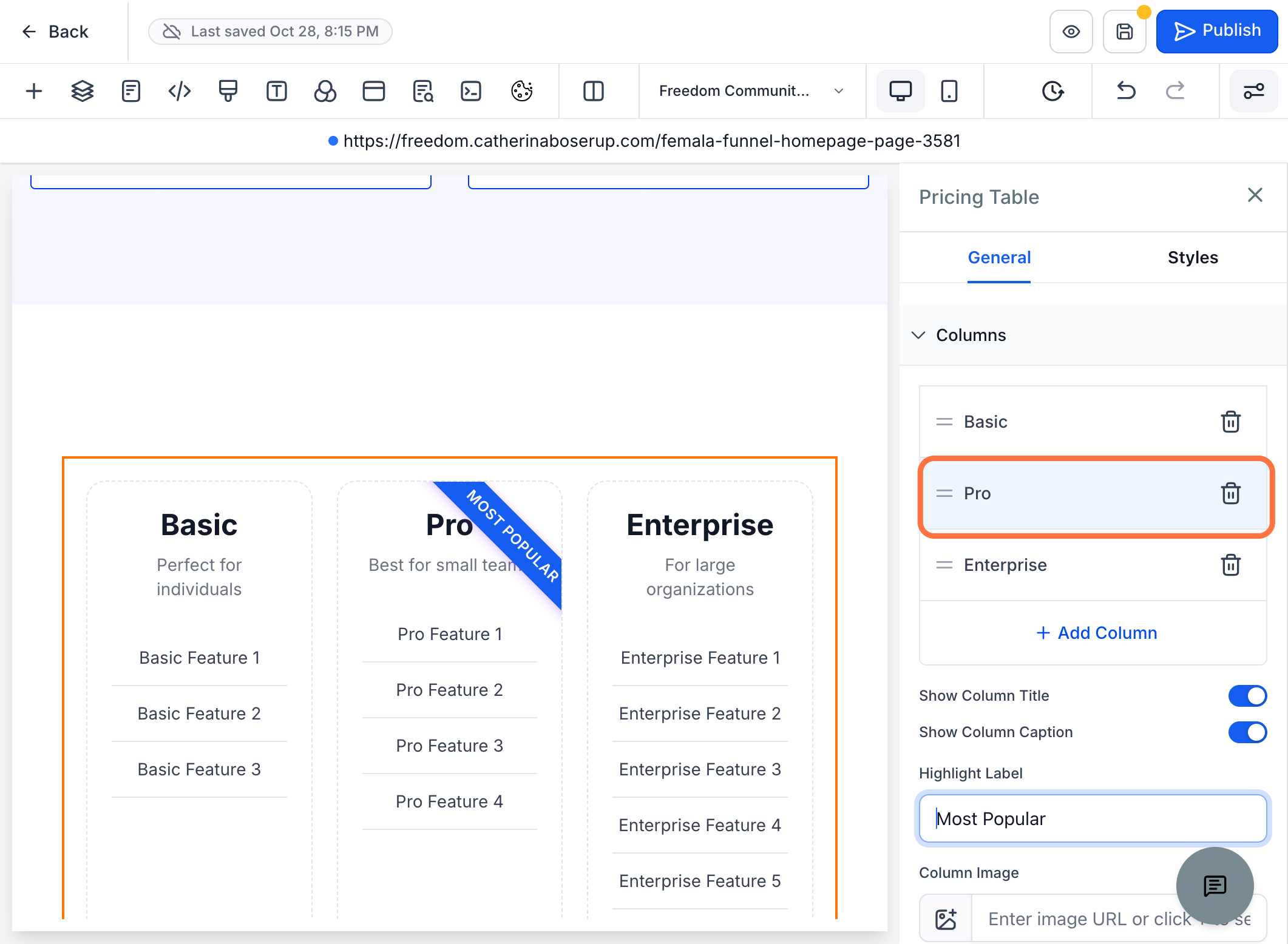Toggle Show Column Title switch
1288x944 pixels.
click(x=1247, y=696)
